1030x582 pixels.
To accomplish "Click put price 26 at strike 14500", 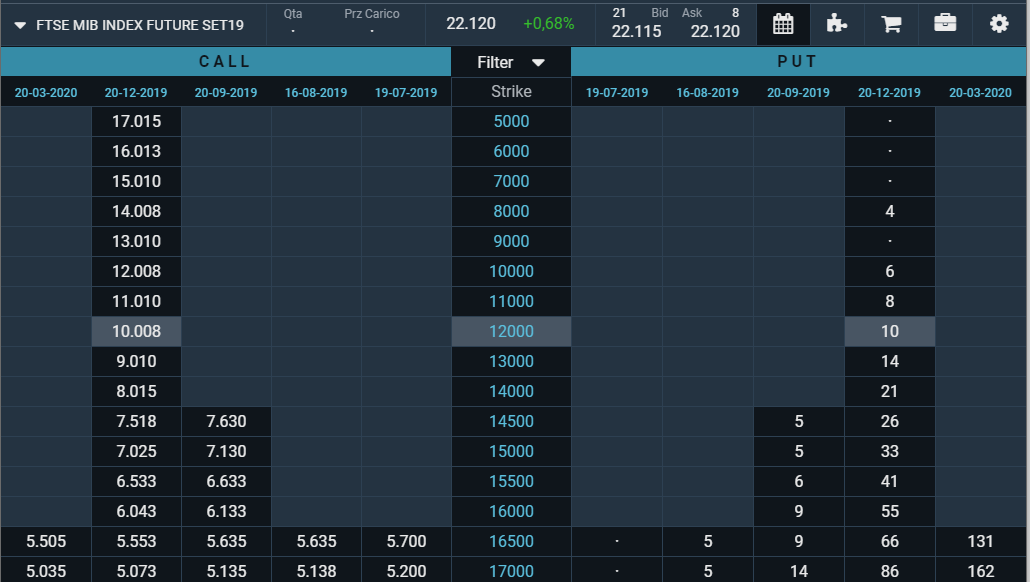I will point(889,422).
